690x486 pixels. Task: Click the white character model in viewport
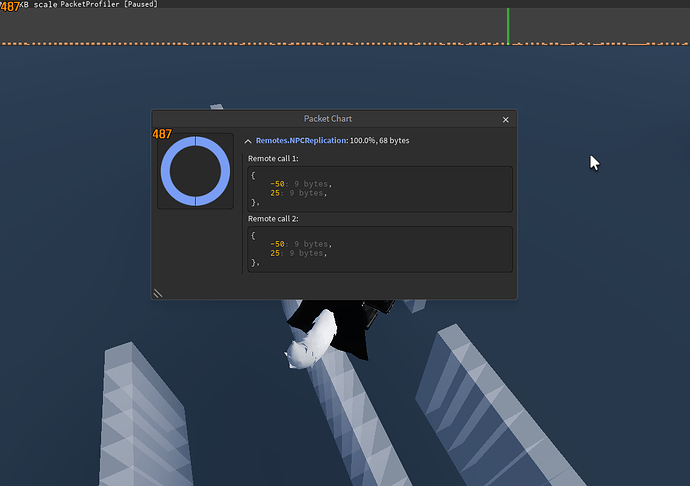312,338
